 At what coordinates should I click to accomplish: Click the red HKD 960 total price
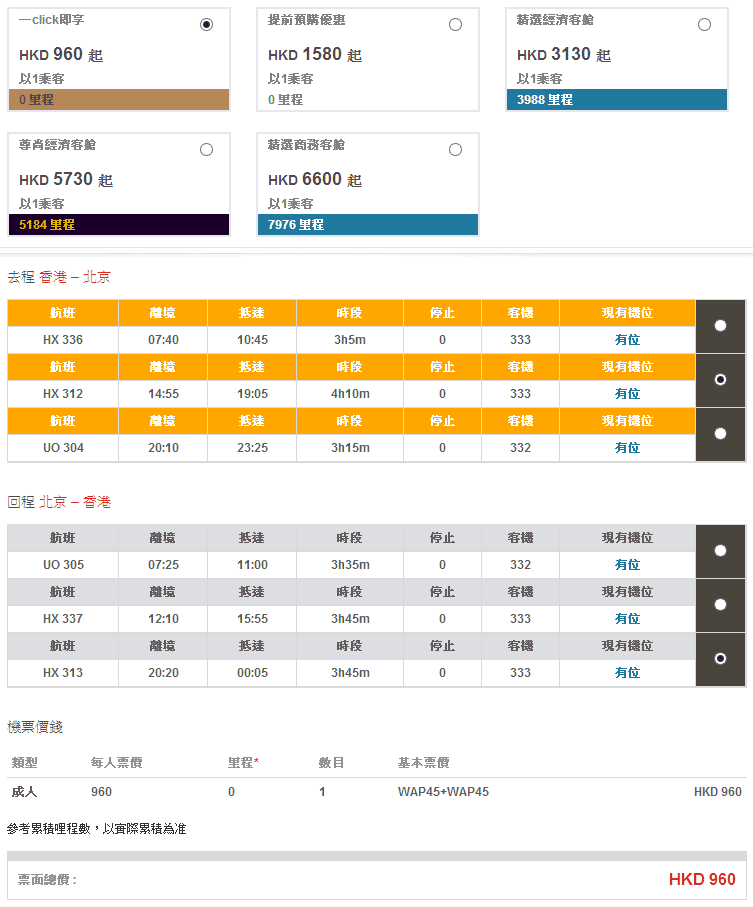tap(702, 880)
